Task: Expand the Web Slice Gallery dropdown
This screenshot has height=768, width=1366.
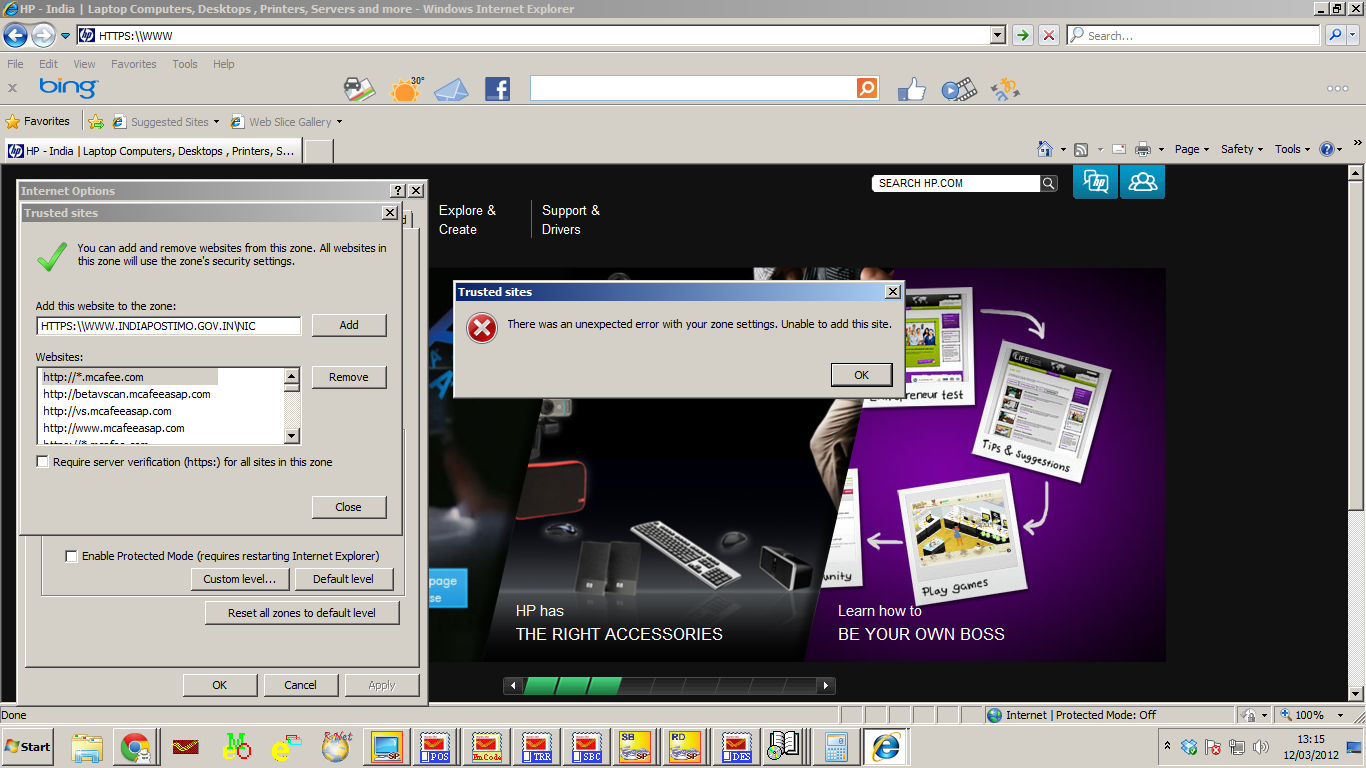Action: pos(339,122)
